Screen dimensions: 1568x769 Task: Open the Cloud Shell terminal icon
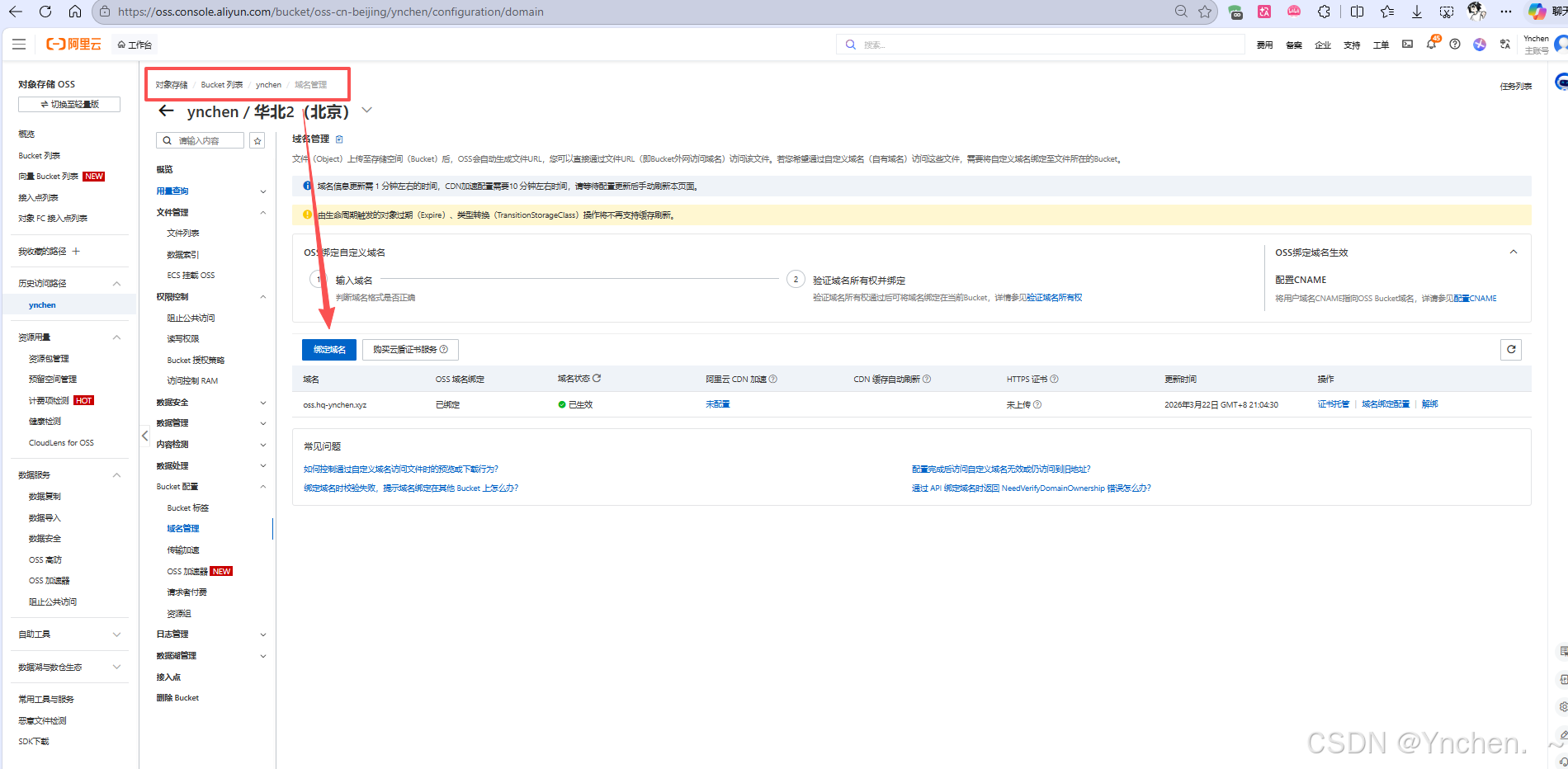[1407, 44]
